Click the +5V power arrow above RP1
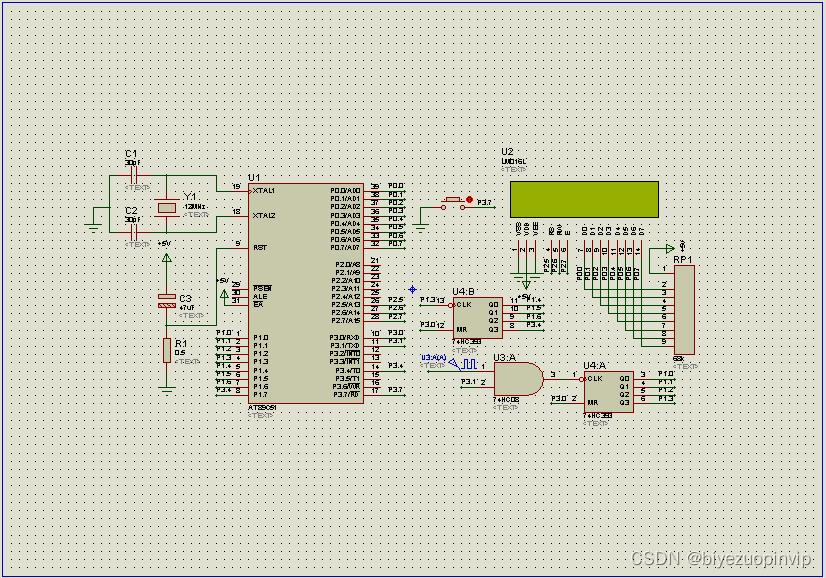Screen dimensions: 826x578 [x=669, y=249]
